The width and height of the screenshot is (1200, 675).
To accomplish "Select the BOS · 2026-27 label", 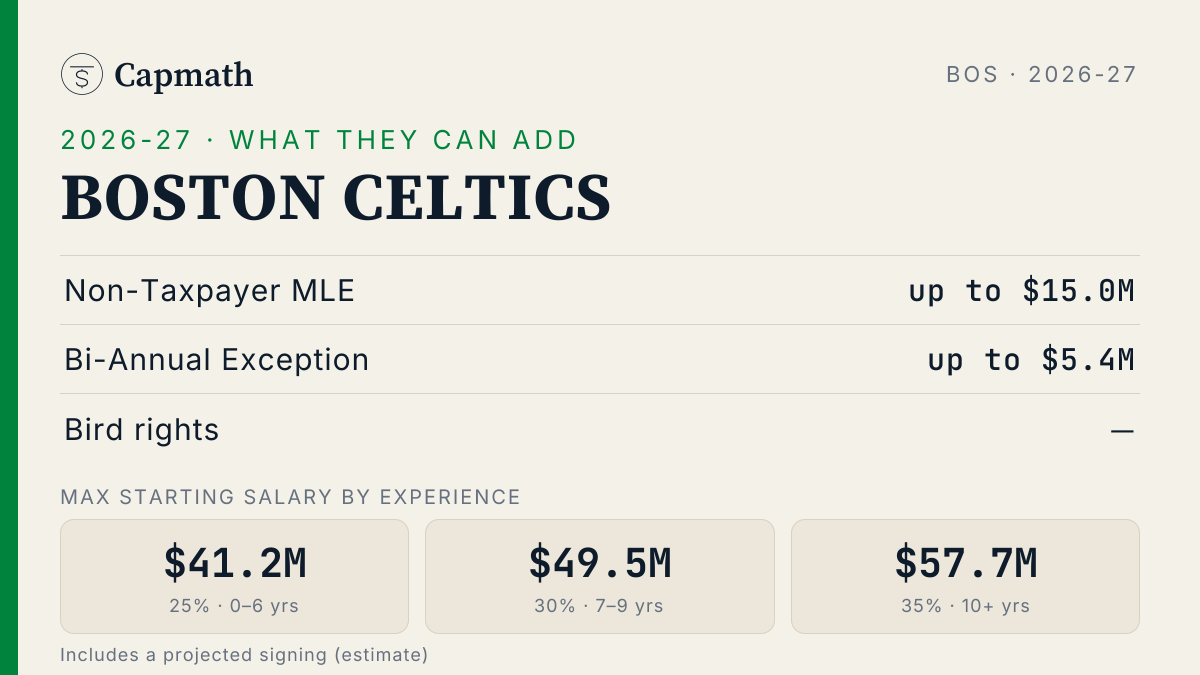I will tap(1042, 74).
